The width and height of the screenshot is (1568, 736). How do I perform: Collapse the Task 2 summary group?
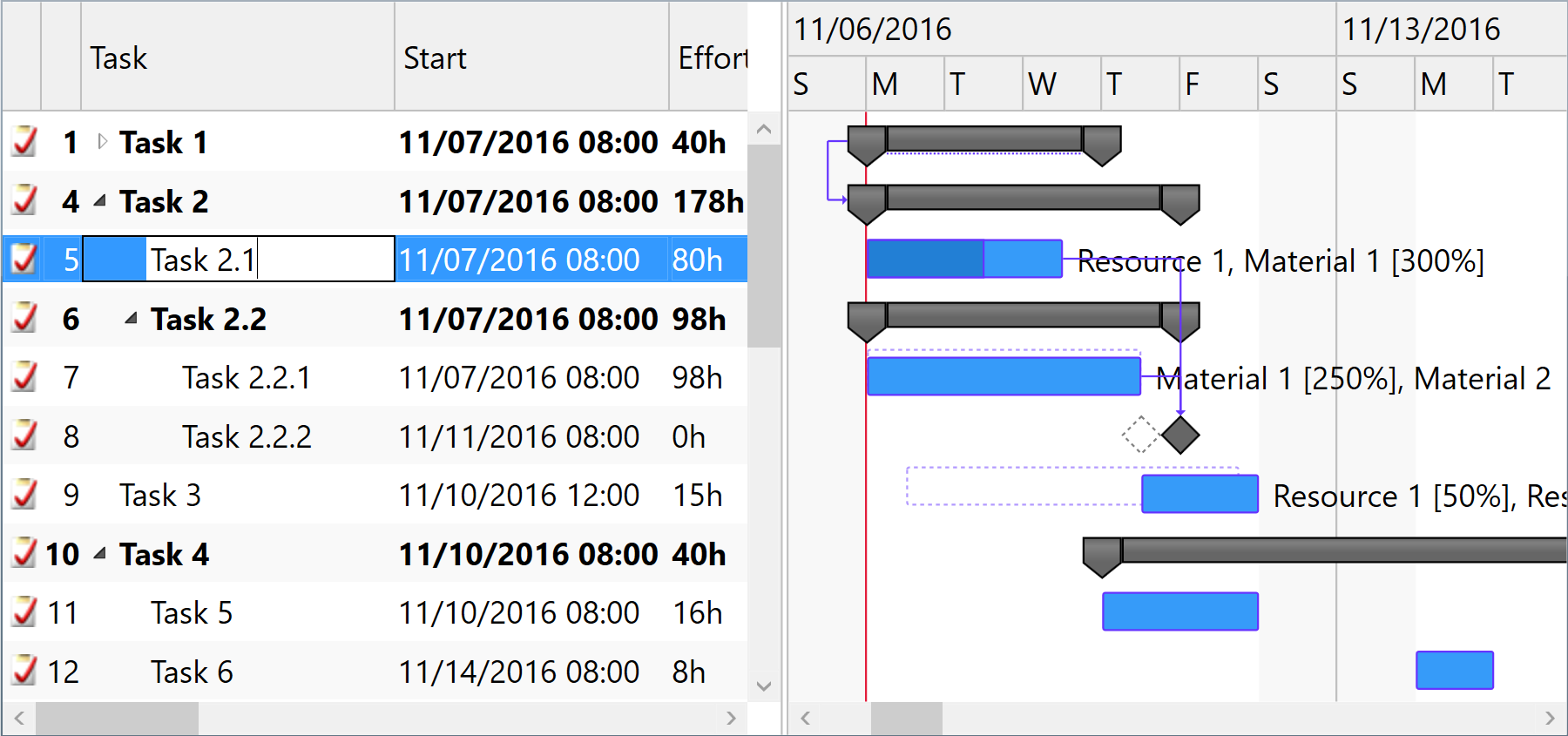click(x=100, y=201)
